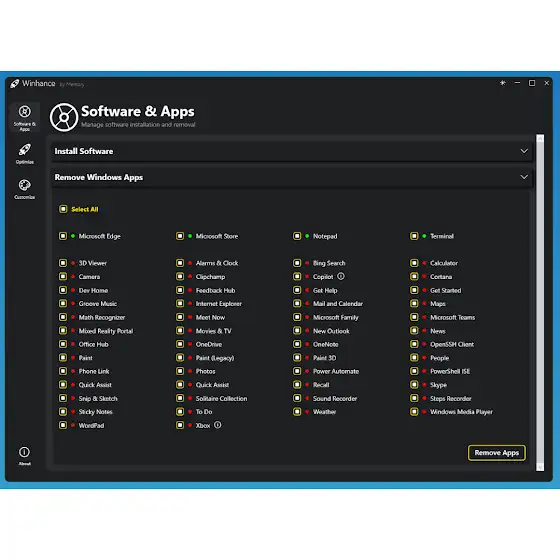Click the Steps Recorder label

point(451,399)
